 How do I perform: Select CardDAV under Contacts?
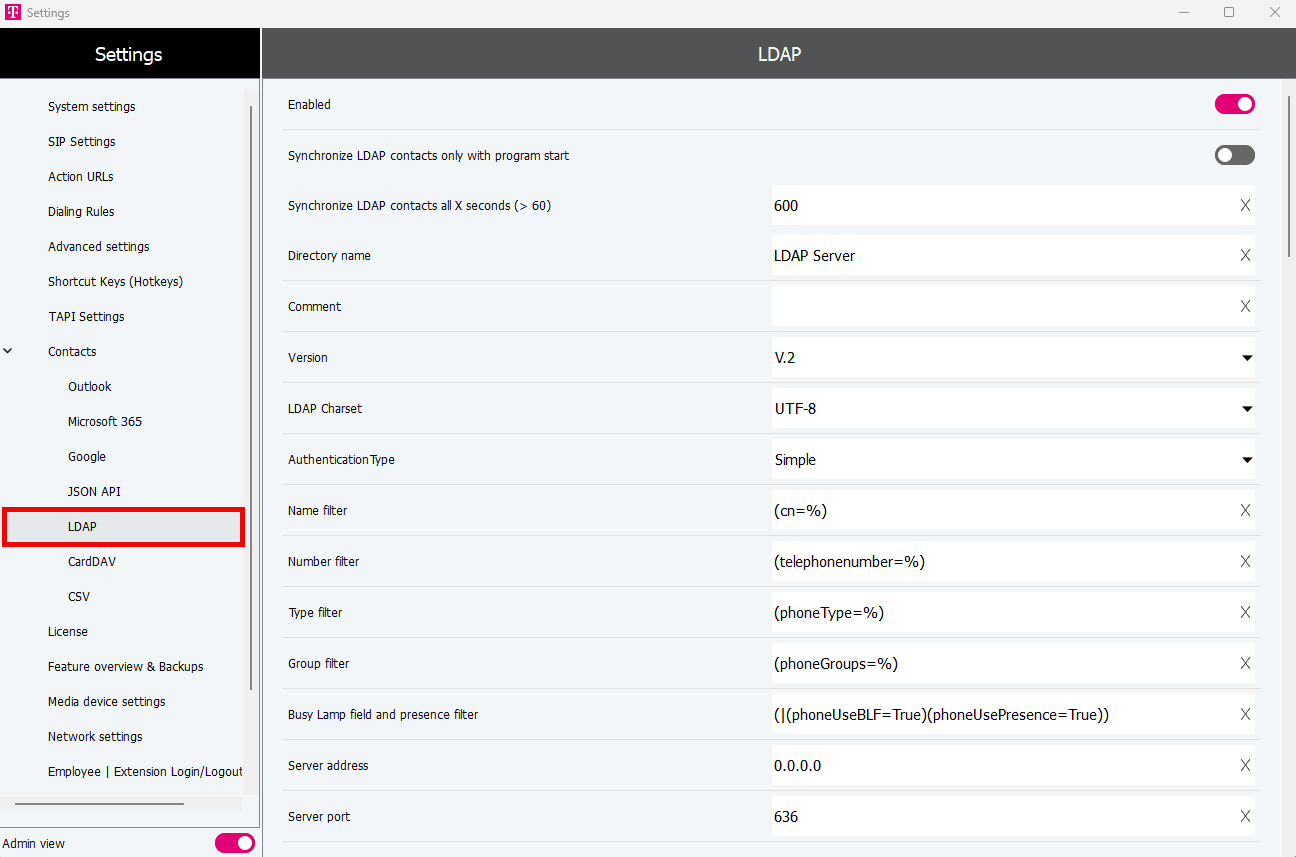point(92,562)
